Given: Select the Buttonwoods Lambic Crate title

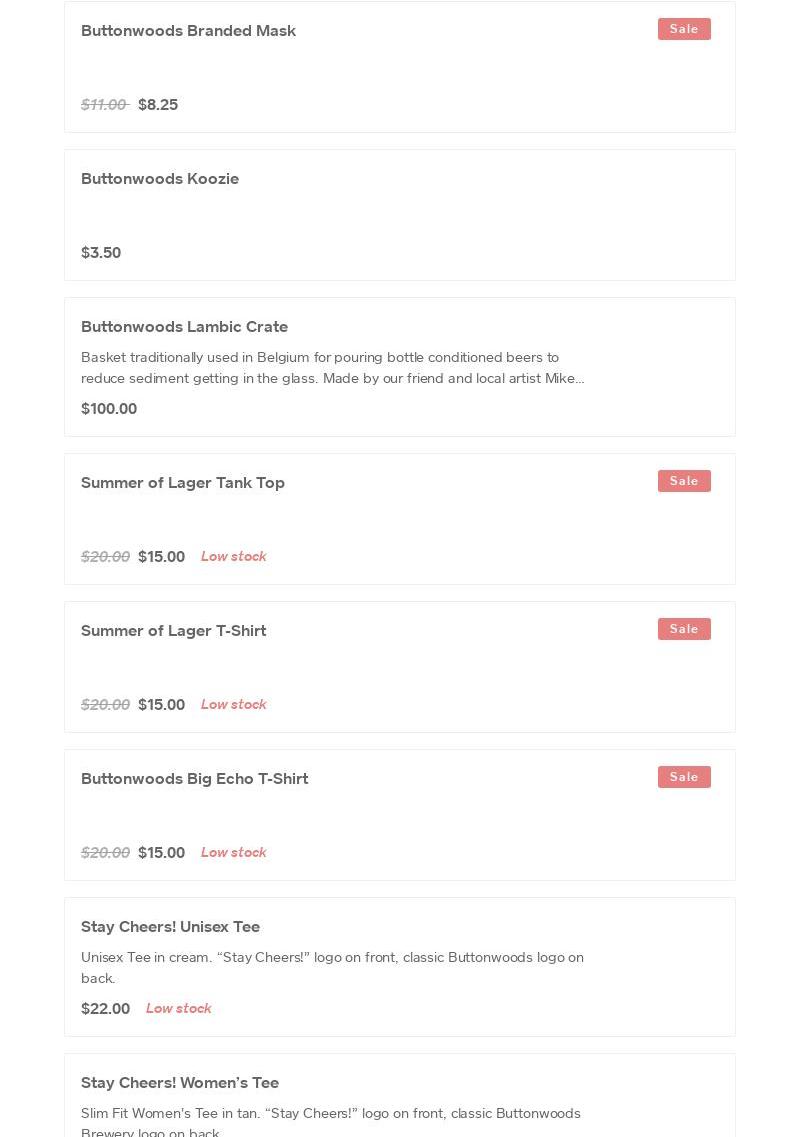Looking at the screenshot, I should [184, 327].
